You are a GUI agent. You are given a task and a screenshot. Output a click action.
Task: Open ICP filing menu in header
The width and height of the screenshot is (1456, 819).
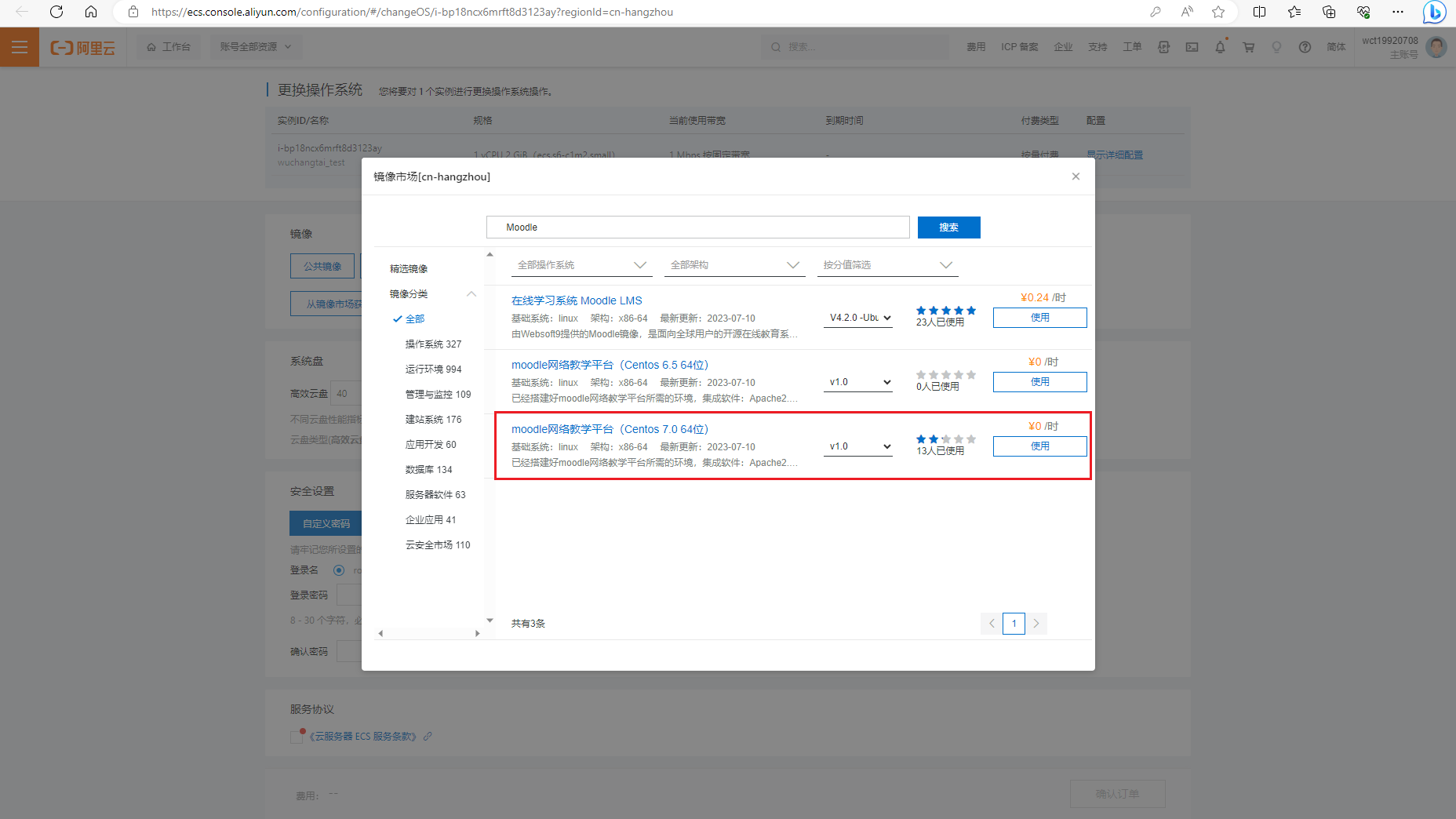(1019, 47)
